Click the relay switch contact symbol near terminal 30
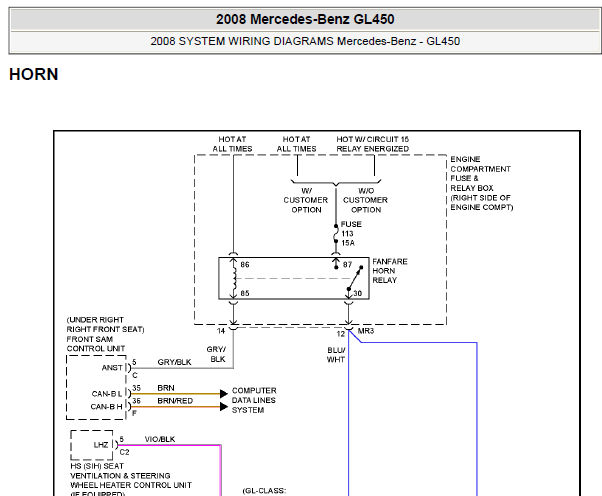Viewport: 602px width, 496px height. 355,278
